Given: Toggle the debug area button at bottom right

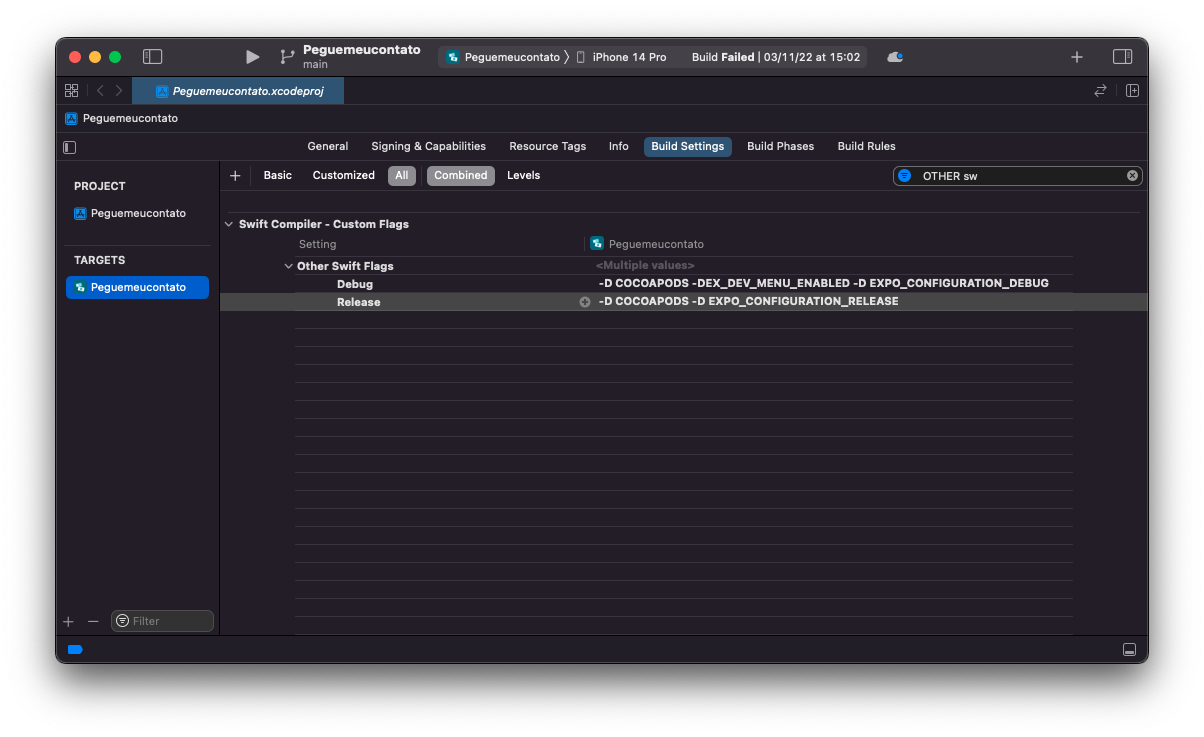Looking at the screenshot, I should [1129, 649].
